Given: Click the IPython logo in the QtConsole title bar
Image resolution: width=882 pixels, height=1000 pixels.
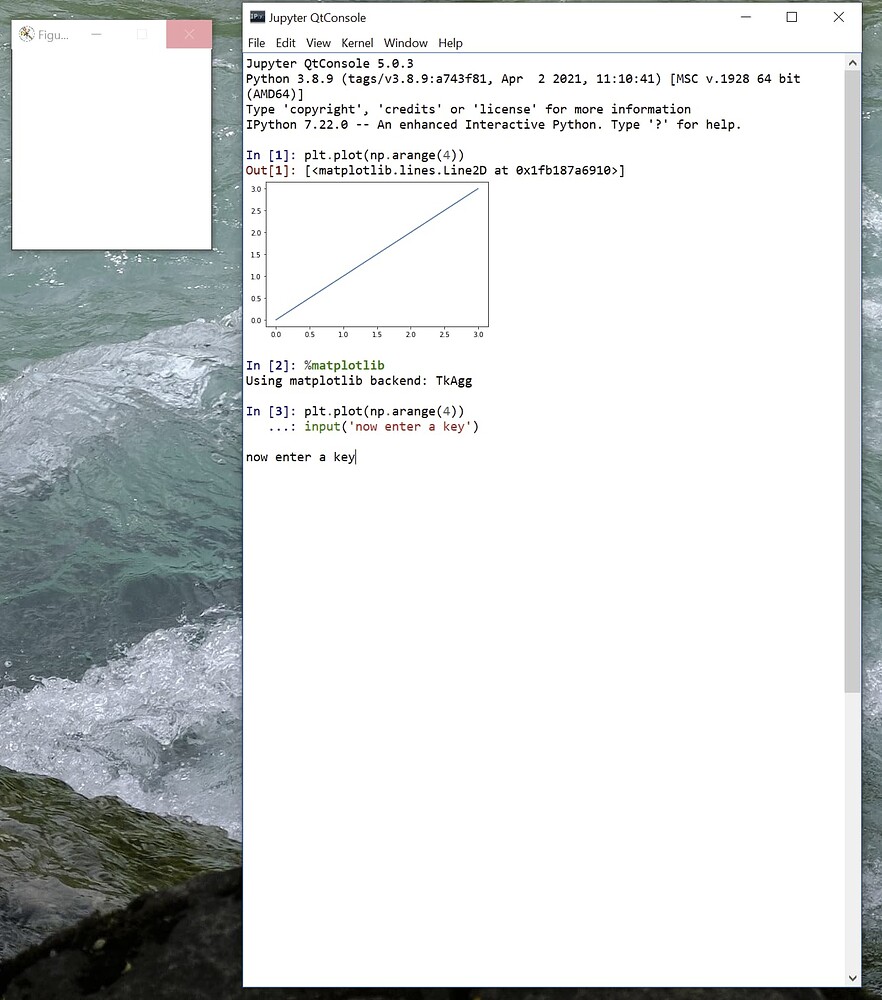Looking at the screenshot, I should pyautogui.click(x=258, y=17).
